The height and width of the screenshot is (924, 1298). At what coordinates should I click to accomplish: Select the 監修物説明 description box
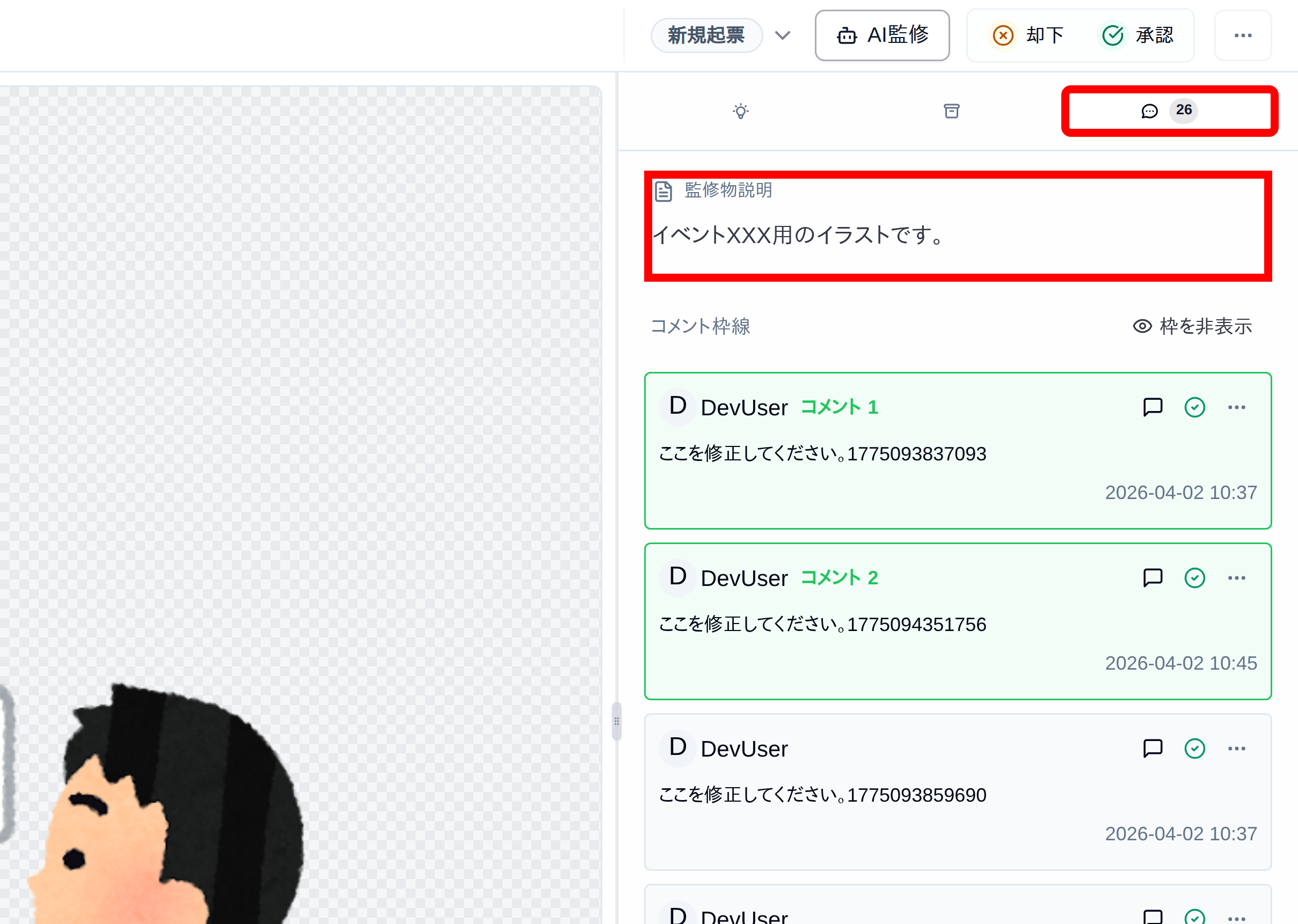tap(957, 226)
